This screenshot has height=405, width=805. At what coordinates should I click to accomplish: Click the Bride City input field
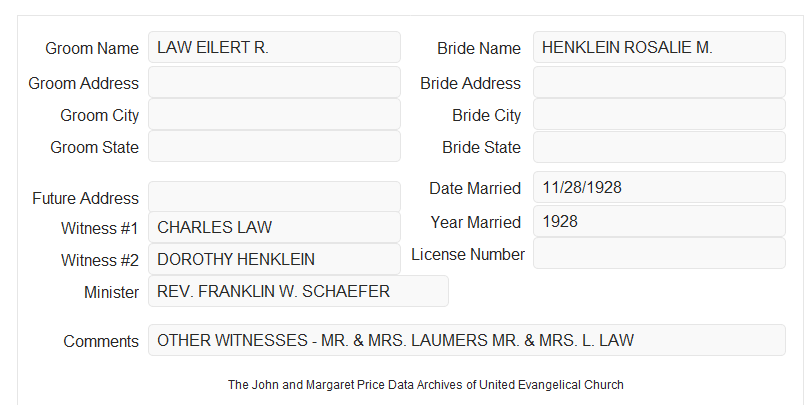point(659,114)
